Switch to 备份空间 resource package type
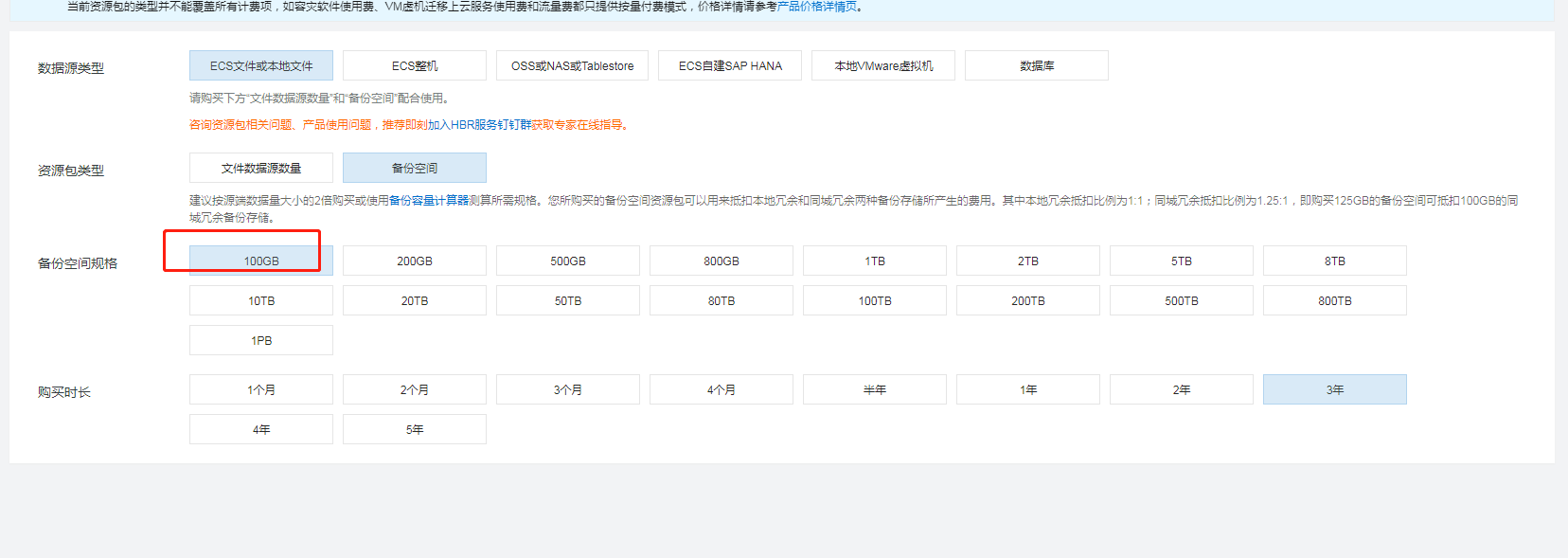Image resolution: width=1568 pixels, height=558 pixels. (415, 168)
